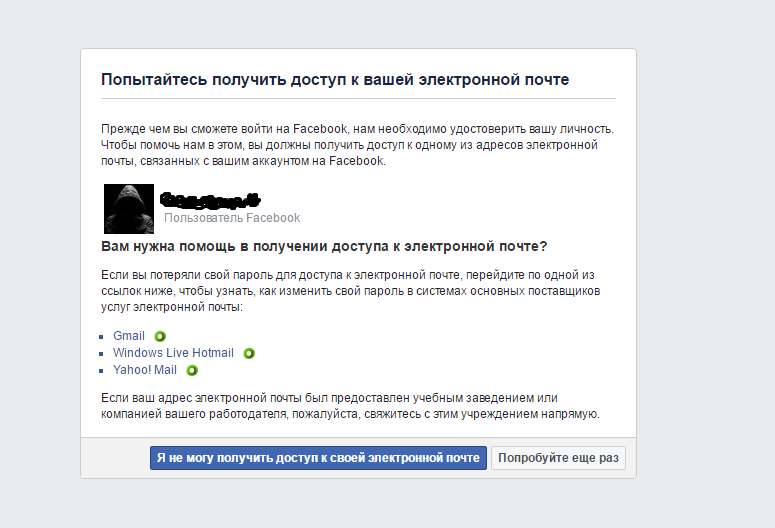The width and height of the screenshot is (775, 528).
Task: Open the Gmail password help link
Action: click(x=129, y=336)
